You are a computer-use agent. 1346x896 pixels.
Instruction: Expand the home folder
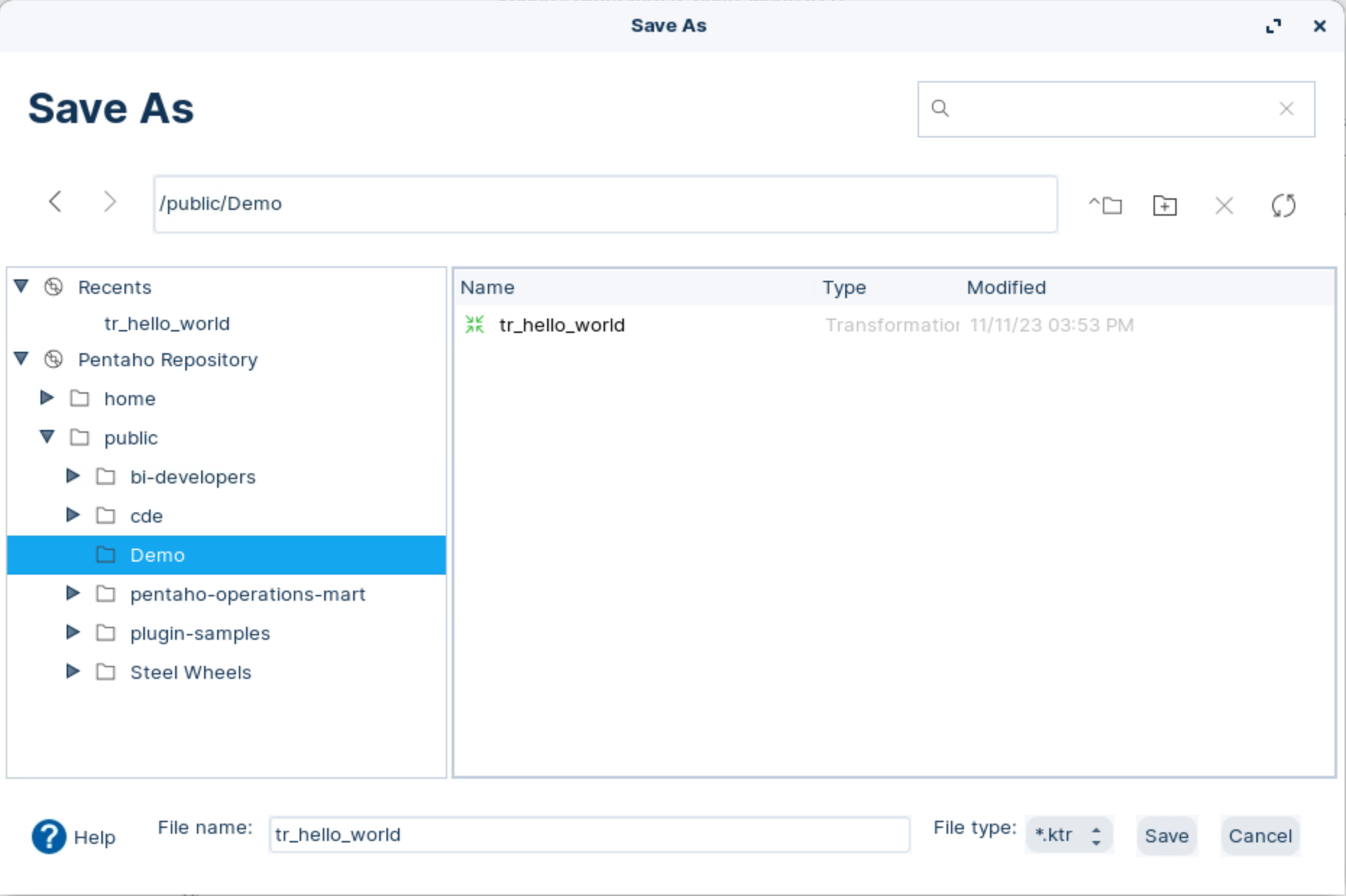(x=47, y=398)
